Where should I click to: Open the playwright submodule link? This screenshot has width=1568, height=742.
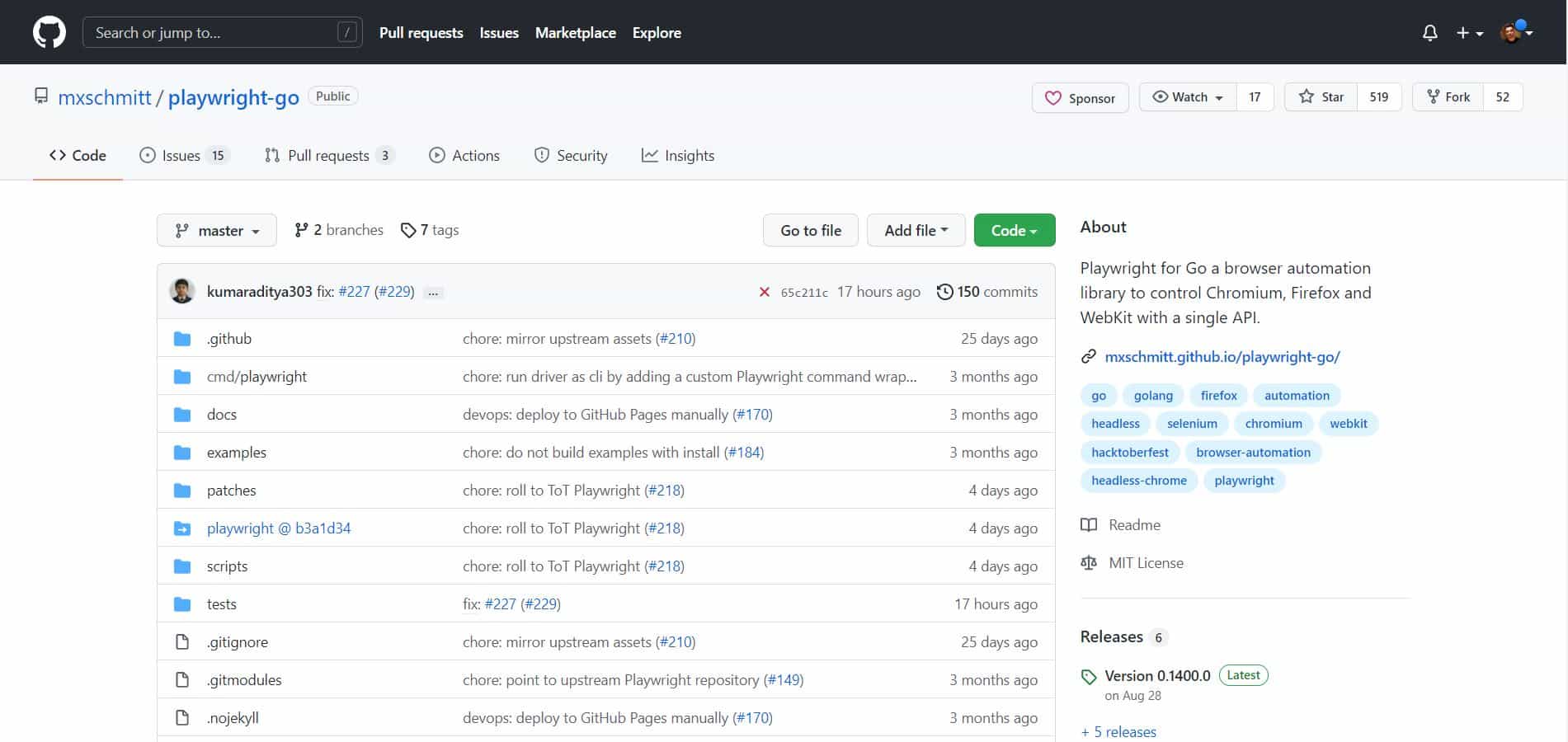(x=278, y=528)
